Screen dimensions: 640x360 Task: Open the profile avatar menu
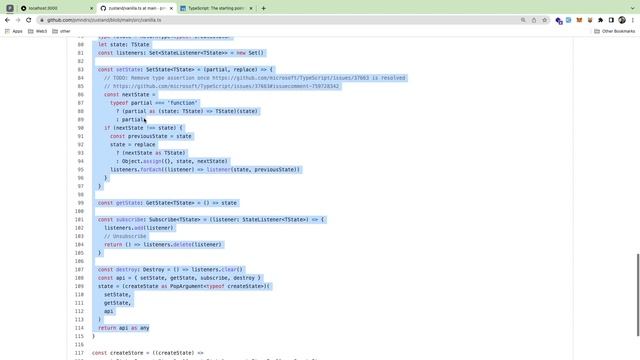click(622, 20)
